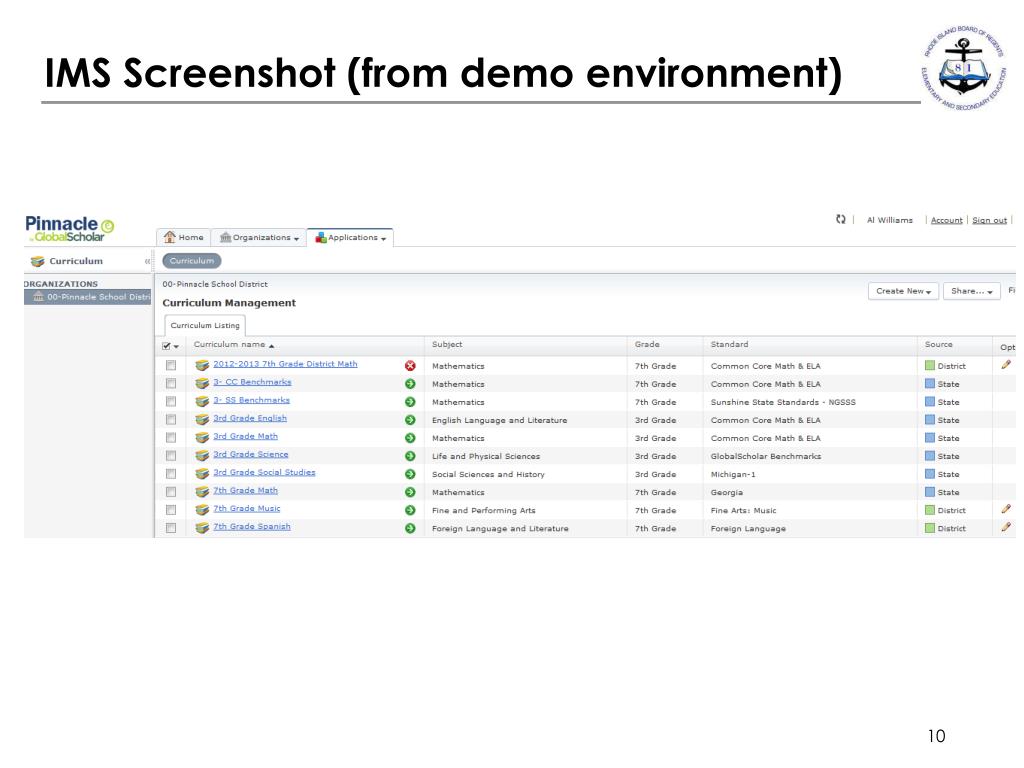Click the green arrow icon for 3- SS Benchmarks
Screen dimensions: 1024x768
coord(410,402)
